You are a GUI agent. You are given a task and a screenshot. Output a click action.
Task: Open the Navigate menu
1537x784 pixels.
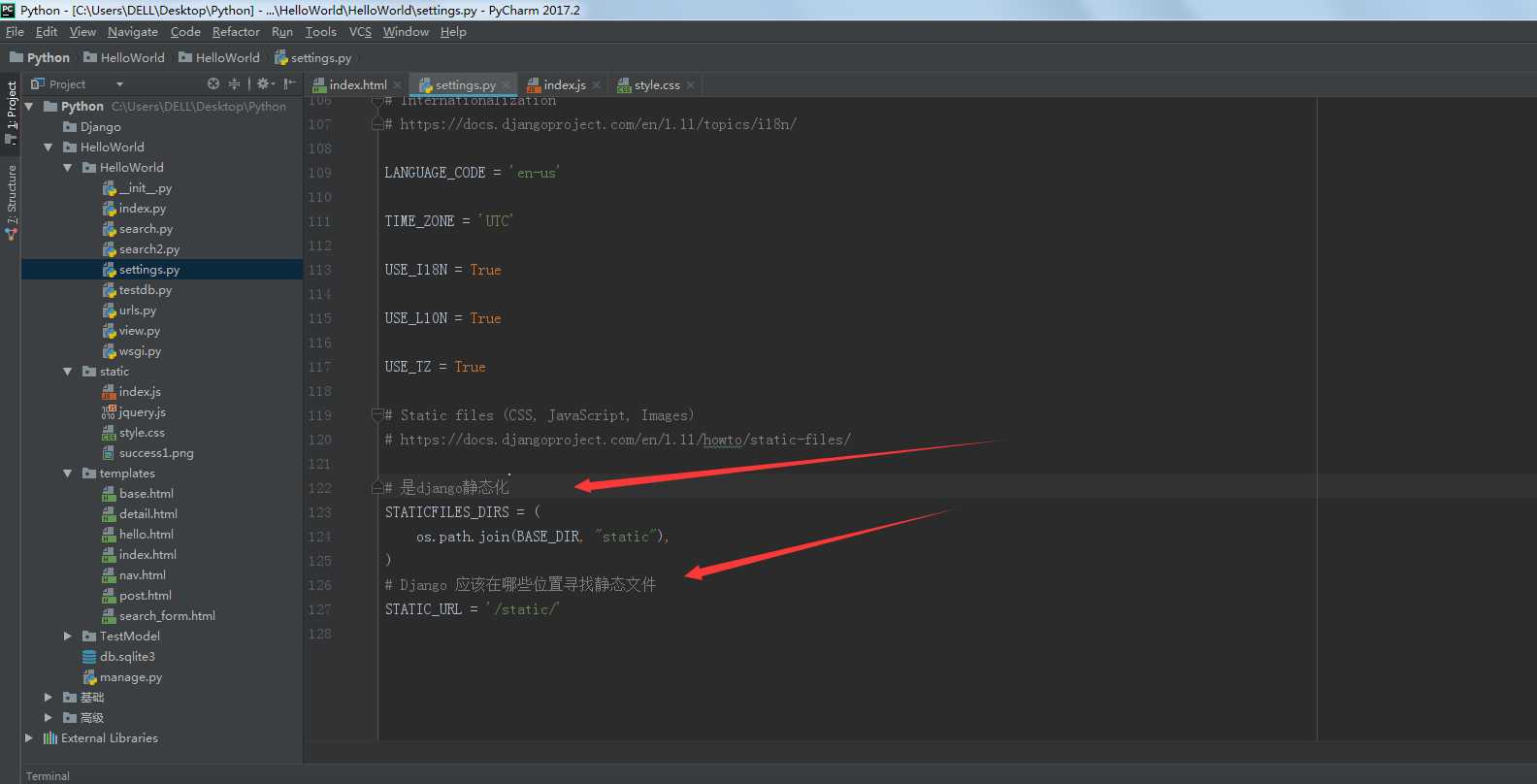(x=133, y=32)
